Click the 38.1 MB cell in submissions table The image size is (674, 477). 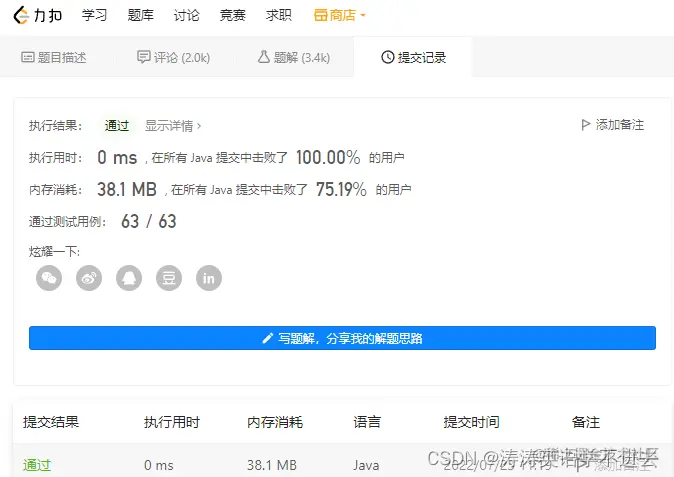click(272, 465)
